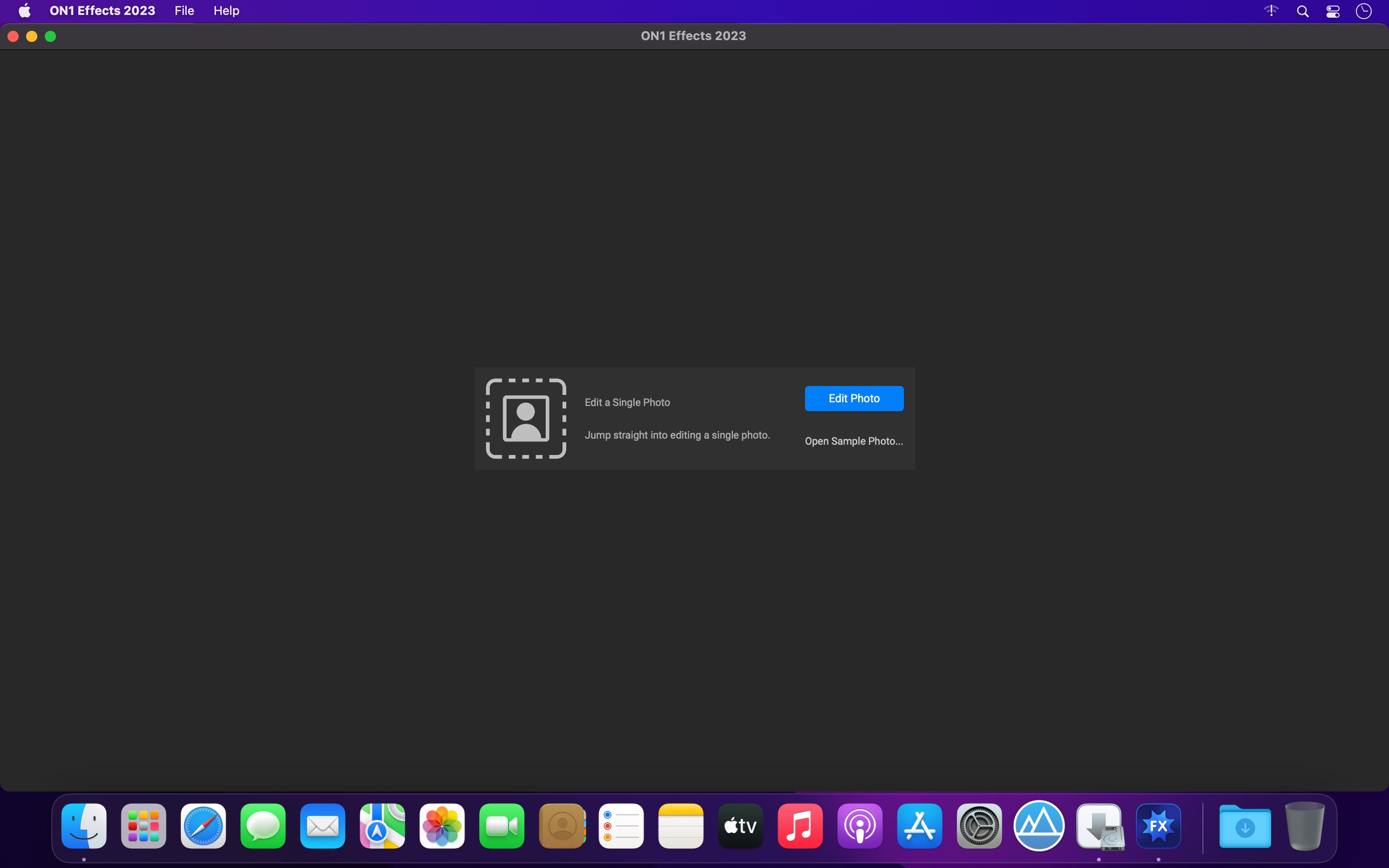1389x868 pixels.
Task: Click Spotlight search icon in menu bar
Action: coord(1302,12)
